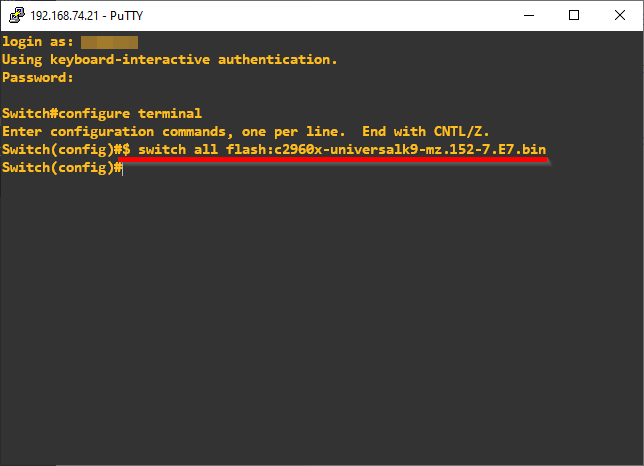Viewport: 644px width, 466px height.
Task: Click the title text 192.168.74.21 - PuTTY
Action: 90,15
